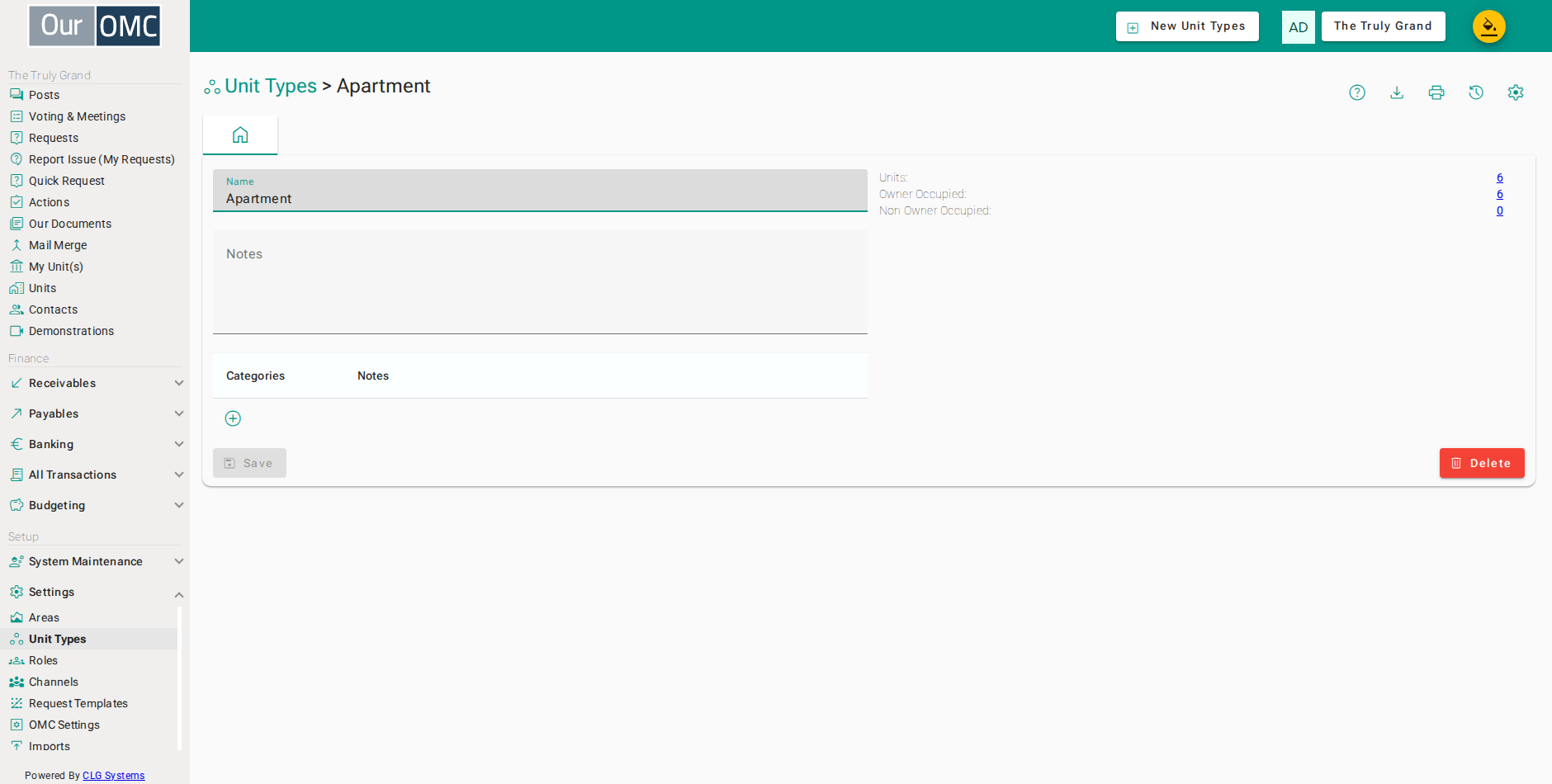Viewport: 1552px width, 784px height.
Task: Expand the Banking menu chevron
Action: pos(179,444)
